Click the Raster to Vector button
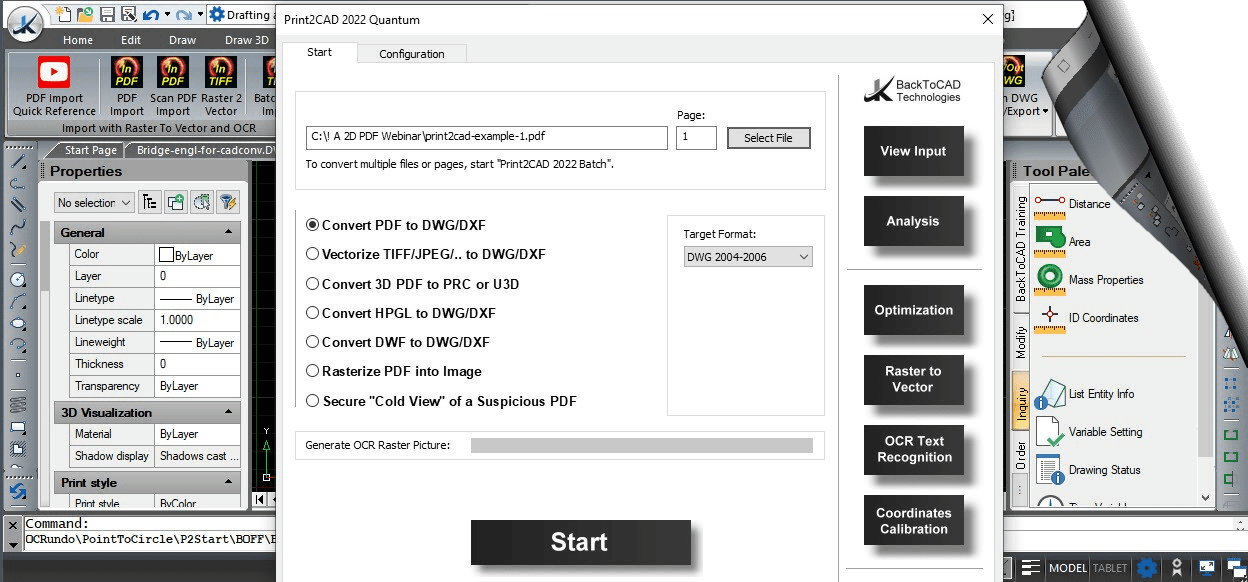The image size is (1248, 582). pos(913,379)
